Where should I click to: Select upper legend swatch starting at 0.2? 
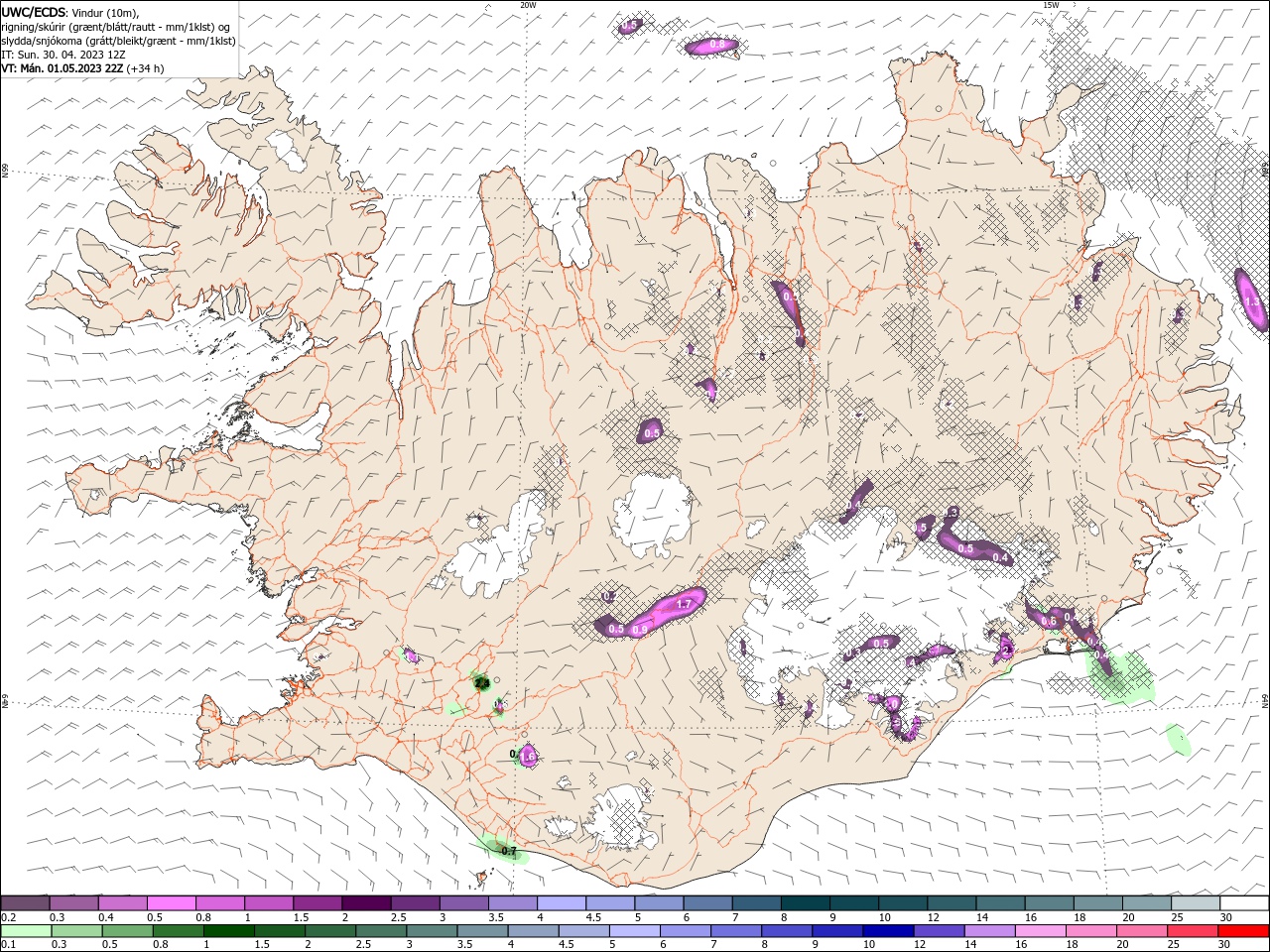tap(25, 902)
